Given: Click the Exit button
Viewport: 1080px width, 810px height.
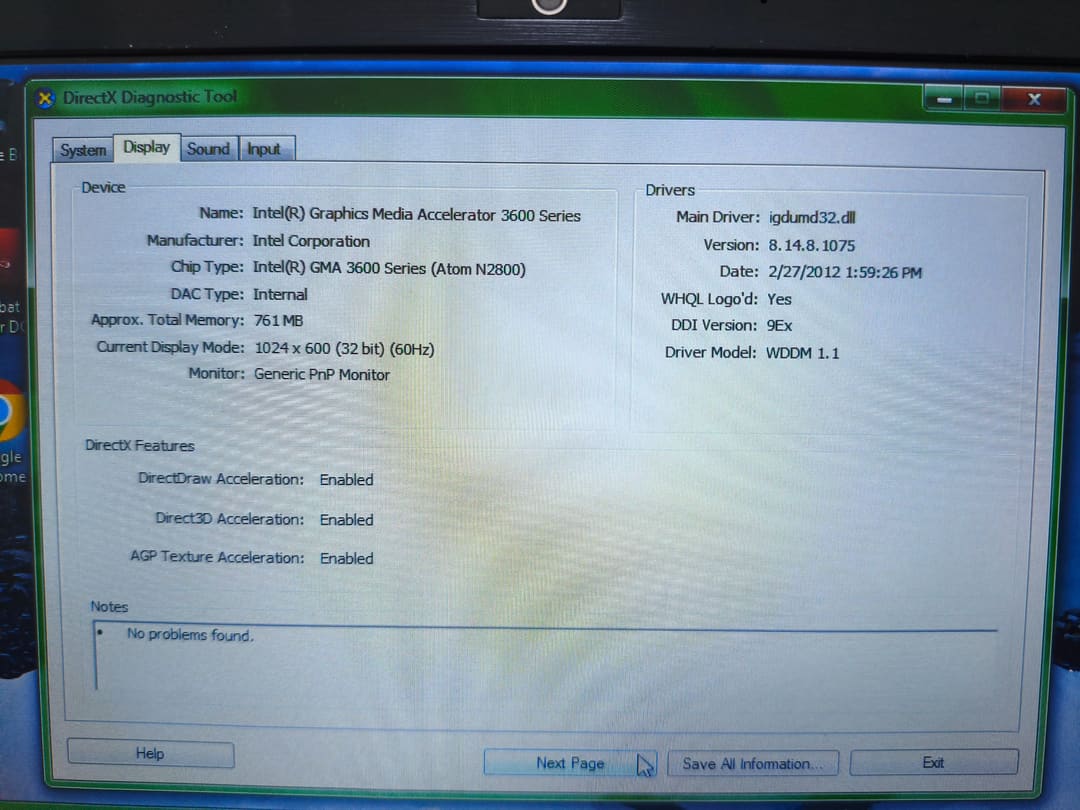Looking at the screenshot, I should click(x=933, y=762).
